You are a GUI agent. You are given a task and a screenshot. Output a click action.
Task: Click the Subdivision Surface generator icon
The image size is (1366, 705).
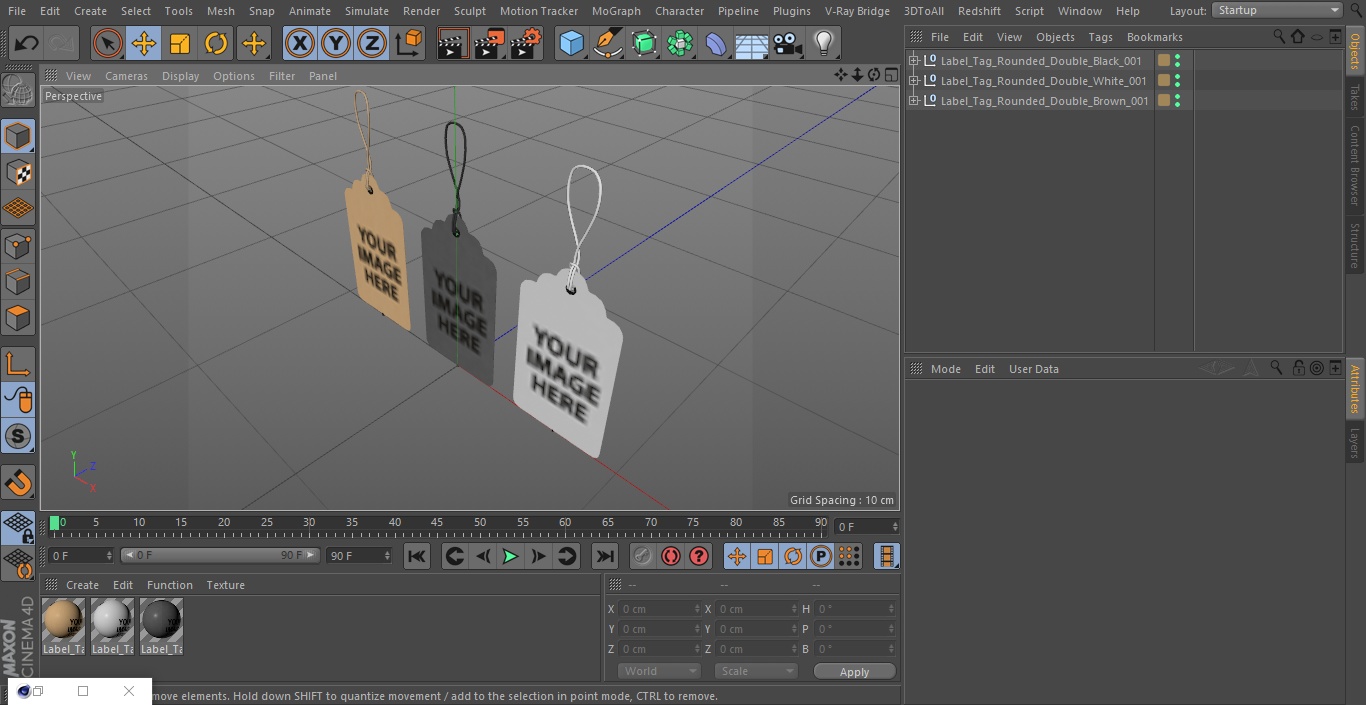point(644,44)
